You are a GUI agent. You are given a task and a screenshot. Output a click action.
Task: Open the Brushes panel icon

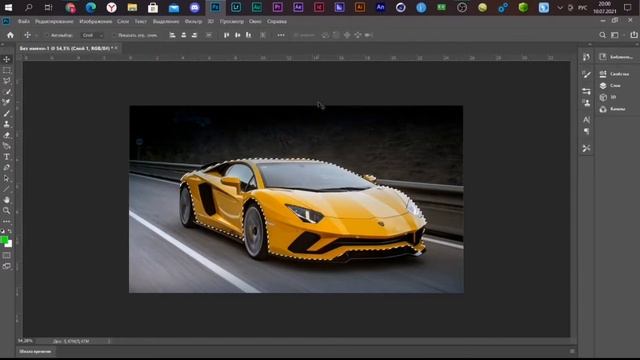coord(587,74)
